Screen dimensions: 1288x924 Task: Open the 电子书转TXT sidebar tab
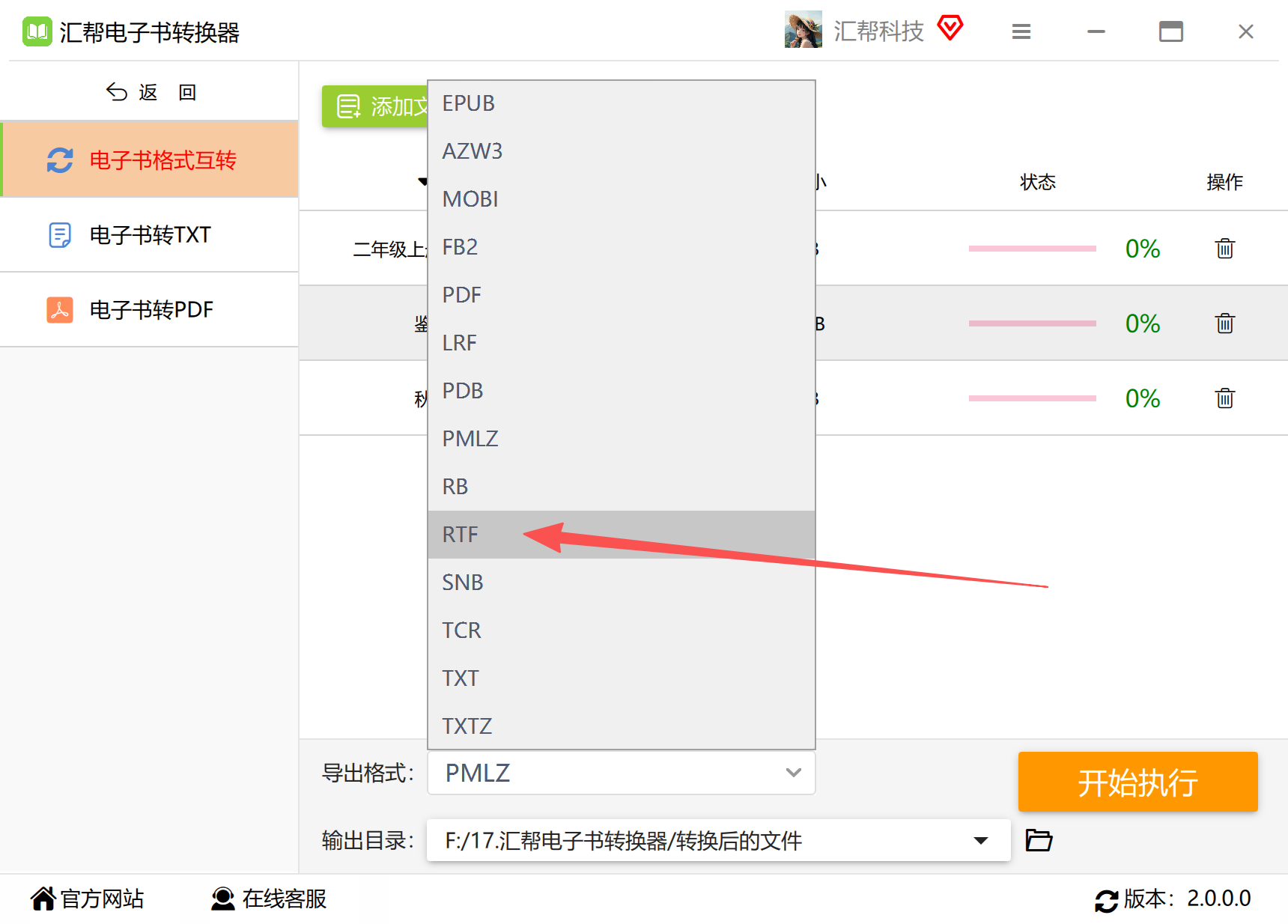[150, 235]
